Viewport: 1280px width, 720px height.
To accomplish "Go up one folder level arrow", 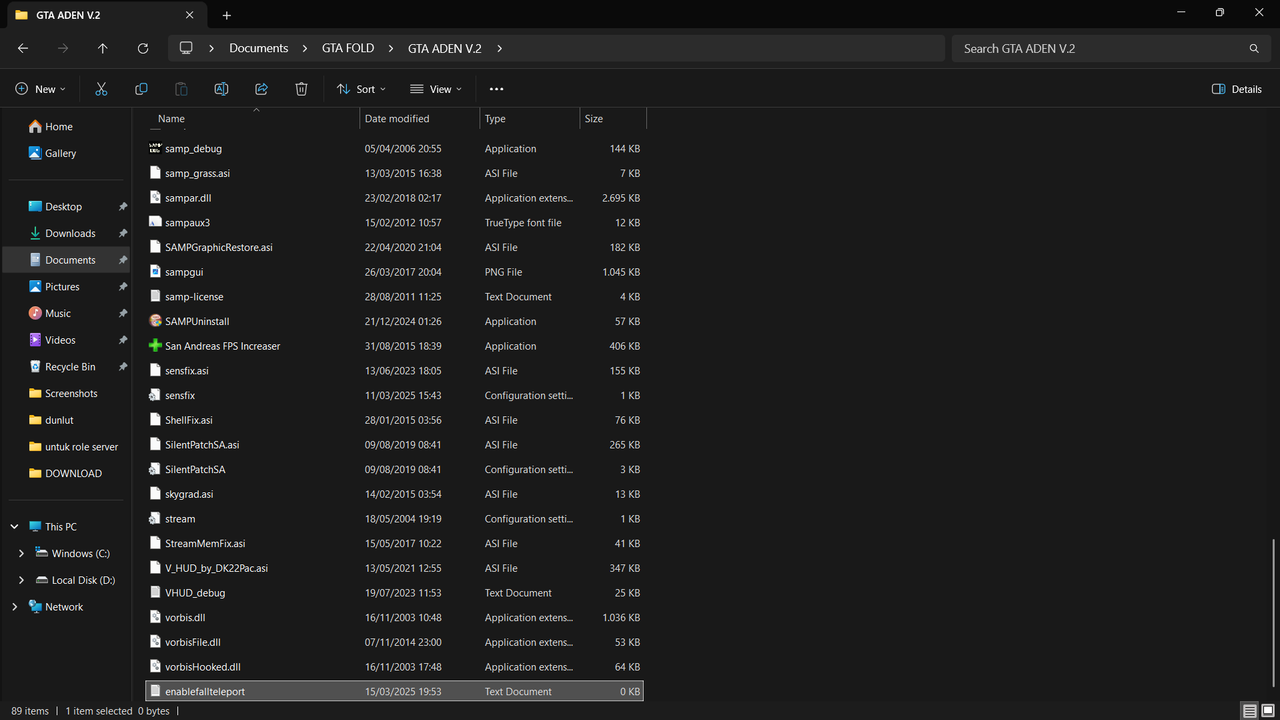I will click(103, 48).
